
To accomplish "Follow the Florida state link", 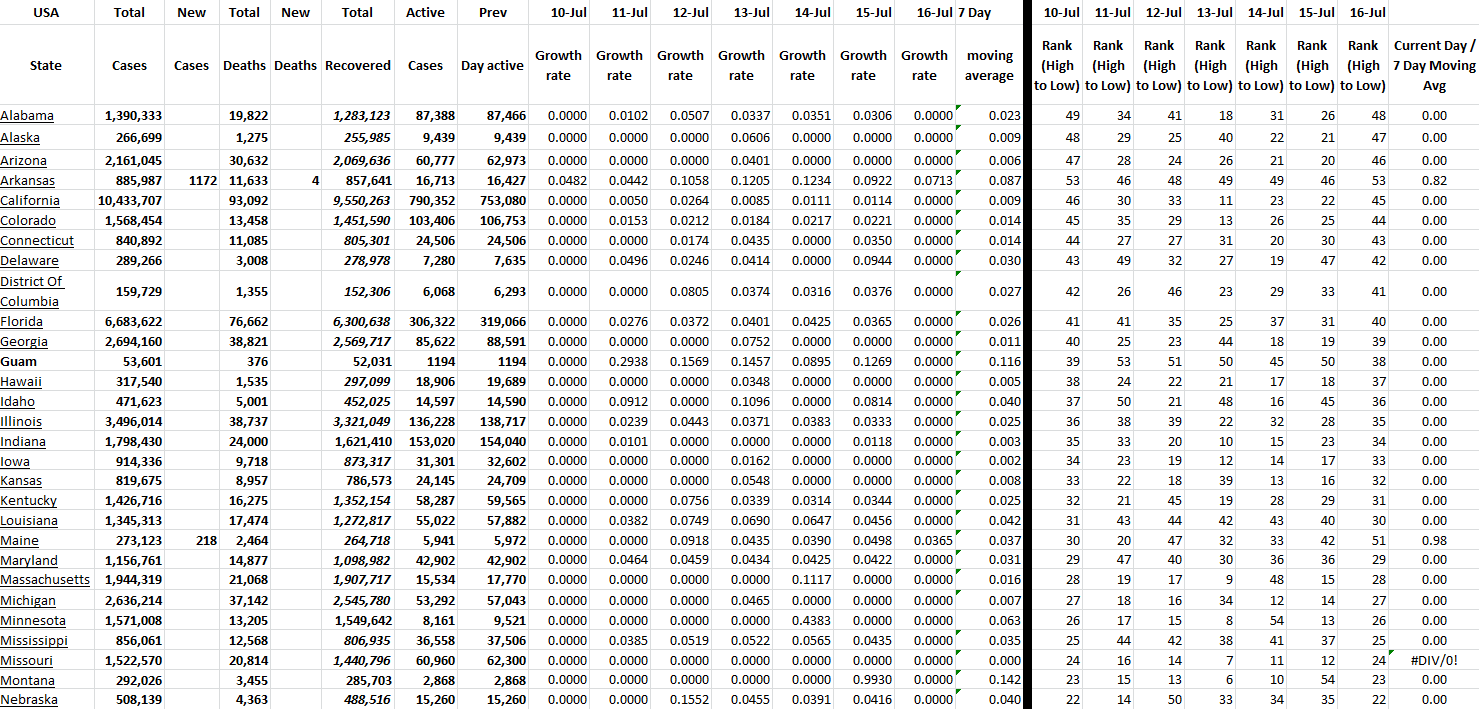I will 22,322.
